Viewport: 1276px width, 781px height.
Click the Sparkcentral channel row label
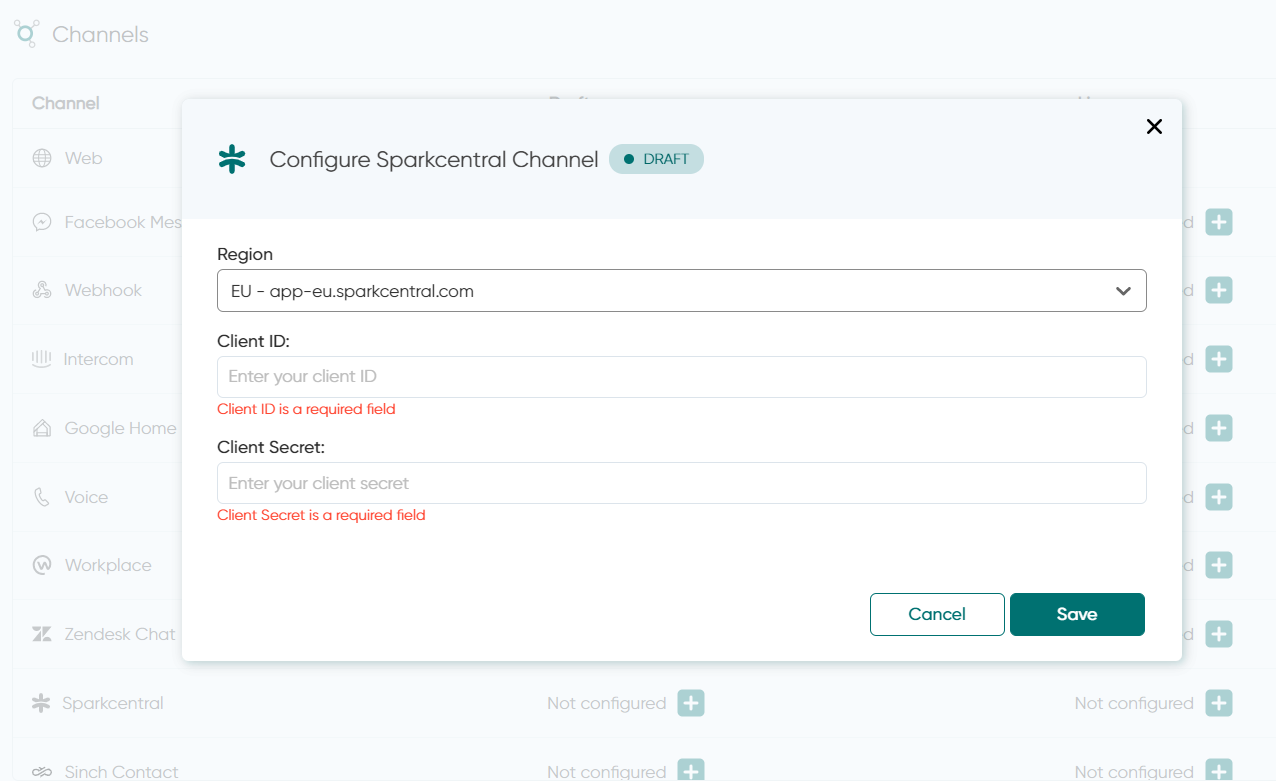113,703
